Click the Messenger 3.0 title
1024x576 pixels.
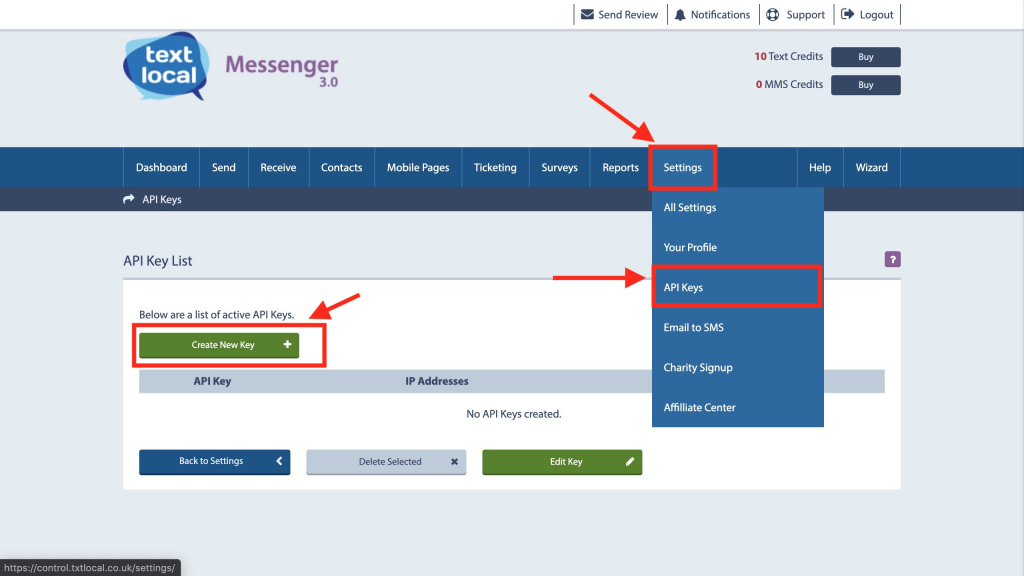[281, 71]
